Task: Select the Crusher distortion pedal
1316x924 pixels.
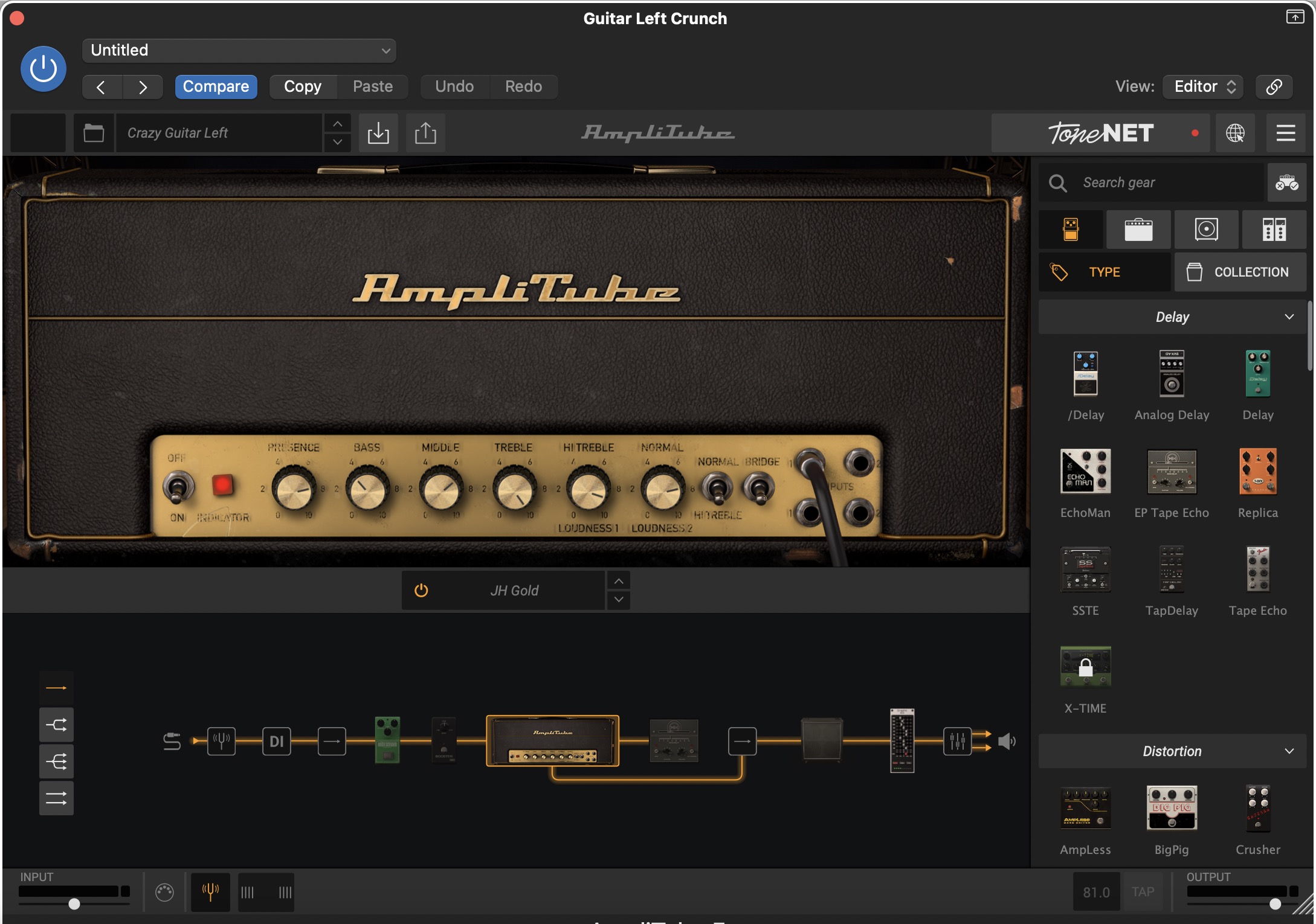Action: pyautogui.click(x=1258, y=809)
